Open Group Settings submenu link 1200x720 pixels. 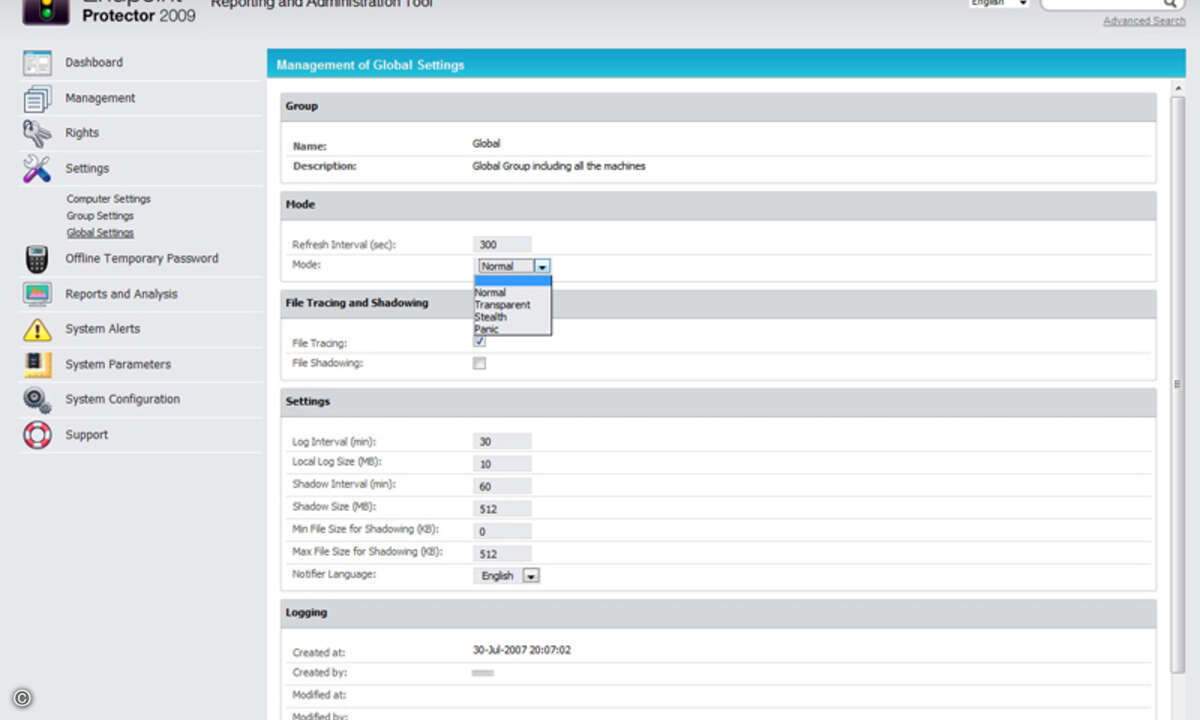[x=100, y=216]
